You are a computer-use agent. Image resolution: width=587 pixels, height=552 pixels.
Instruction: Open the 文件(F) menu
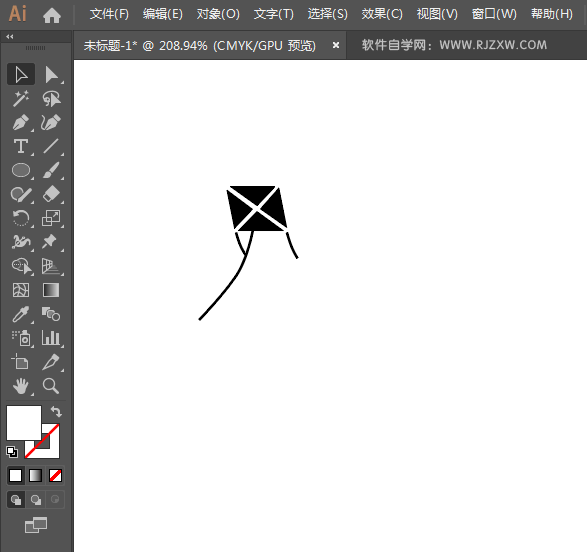pos(109,14)
